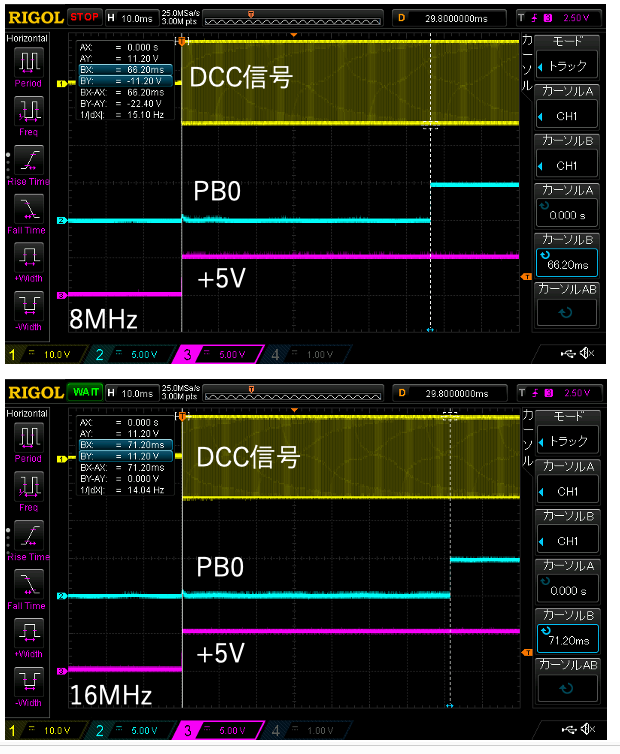Pick -Width measurement icon in the 8MHz capture
This screenshot has width=620, height=754.
coord(29,306)
